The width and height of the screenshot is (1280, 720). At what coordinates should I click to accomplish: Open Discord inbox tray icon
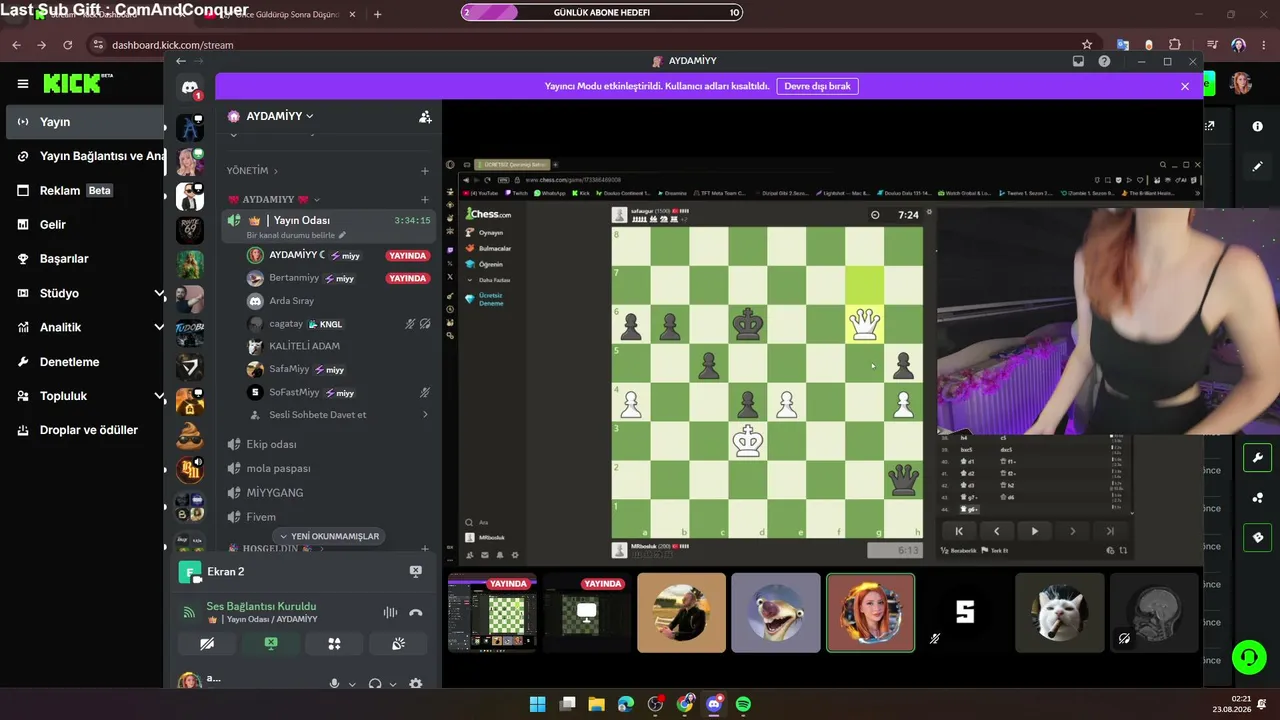(1078, 61)
